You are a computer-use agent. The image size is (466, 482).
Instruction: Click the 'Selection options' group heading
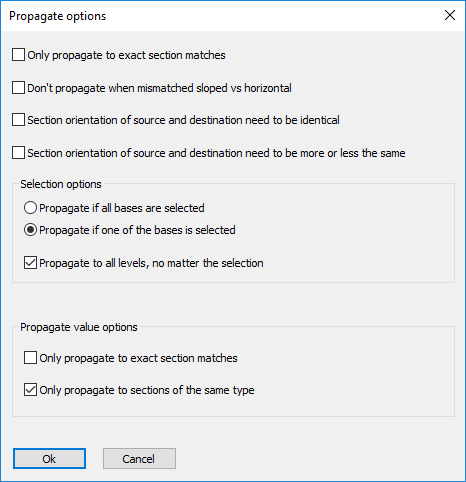tap(61, 184)
